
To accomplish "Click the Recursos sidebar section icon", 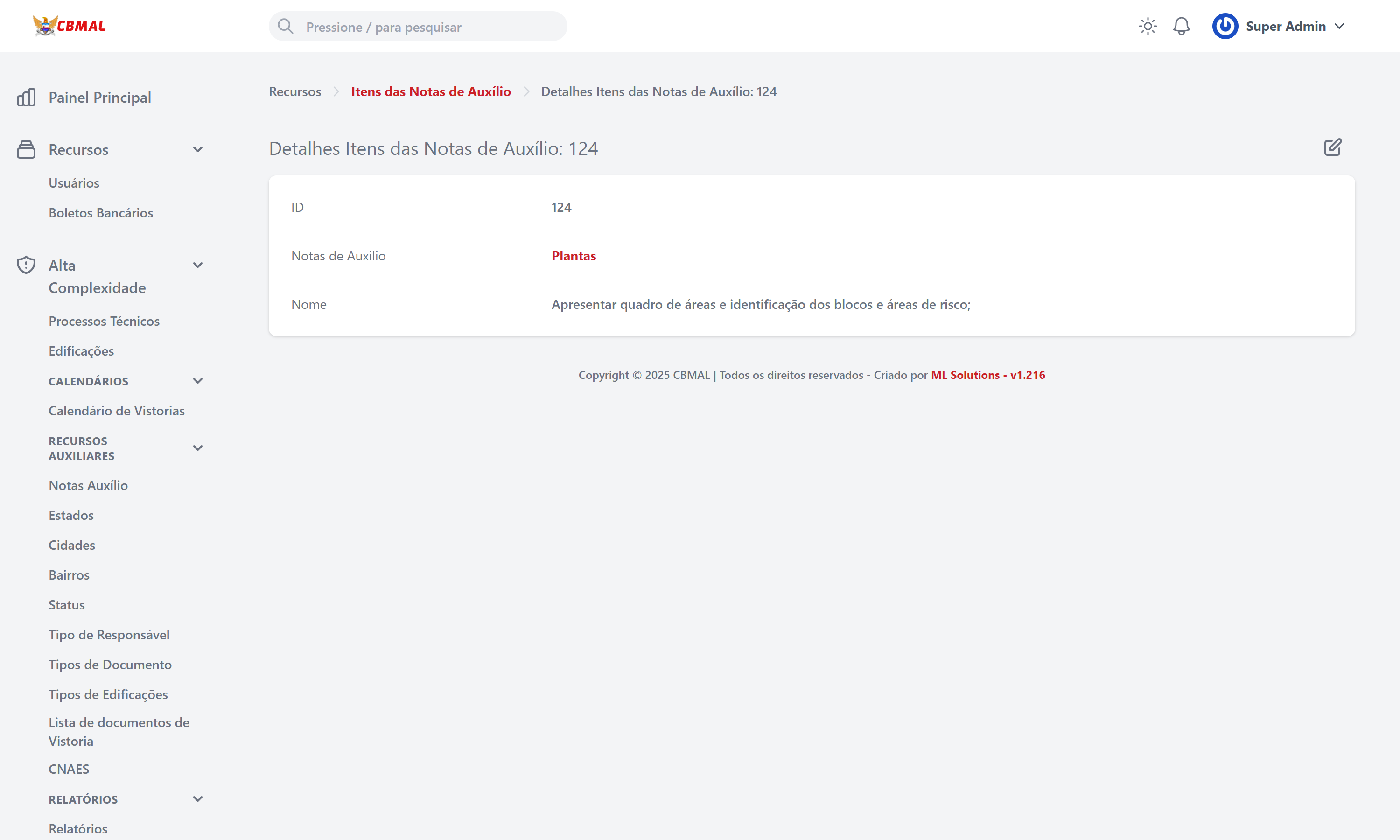I will 26,149.
